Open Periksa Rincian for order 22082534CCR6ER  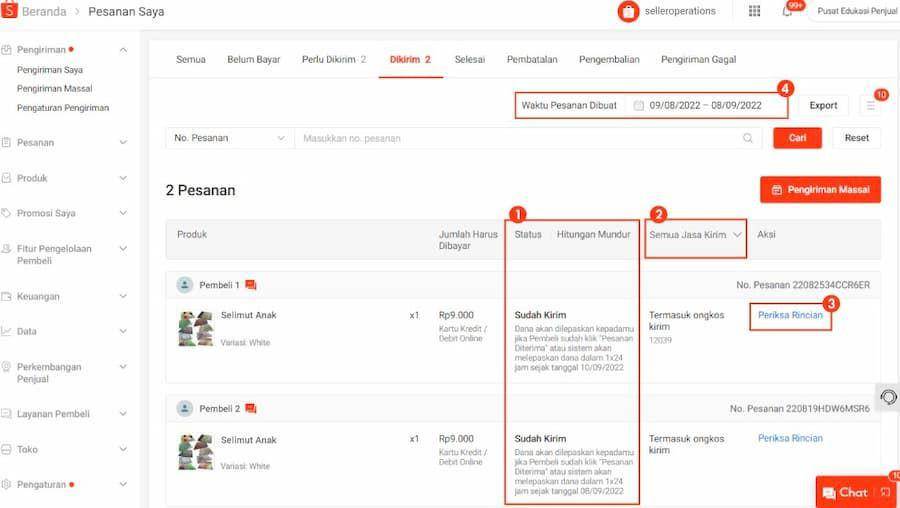click(790, 315)
